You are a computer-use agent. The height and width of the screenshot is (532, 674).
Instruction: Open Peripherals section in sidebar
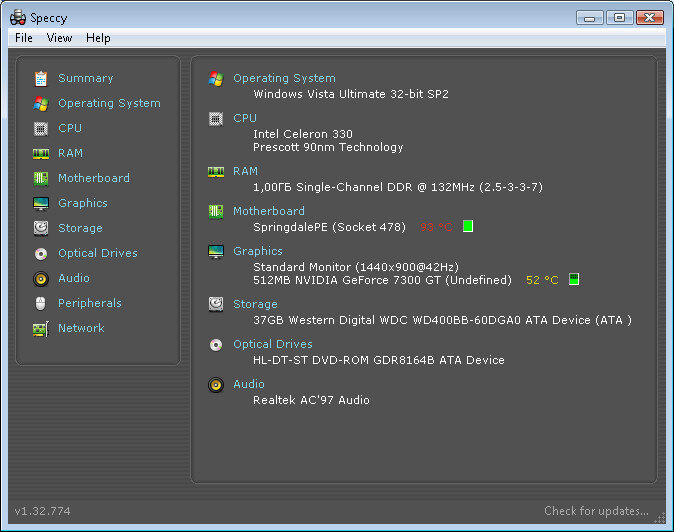89,303
